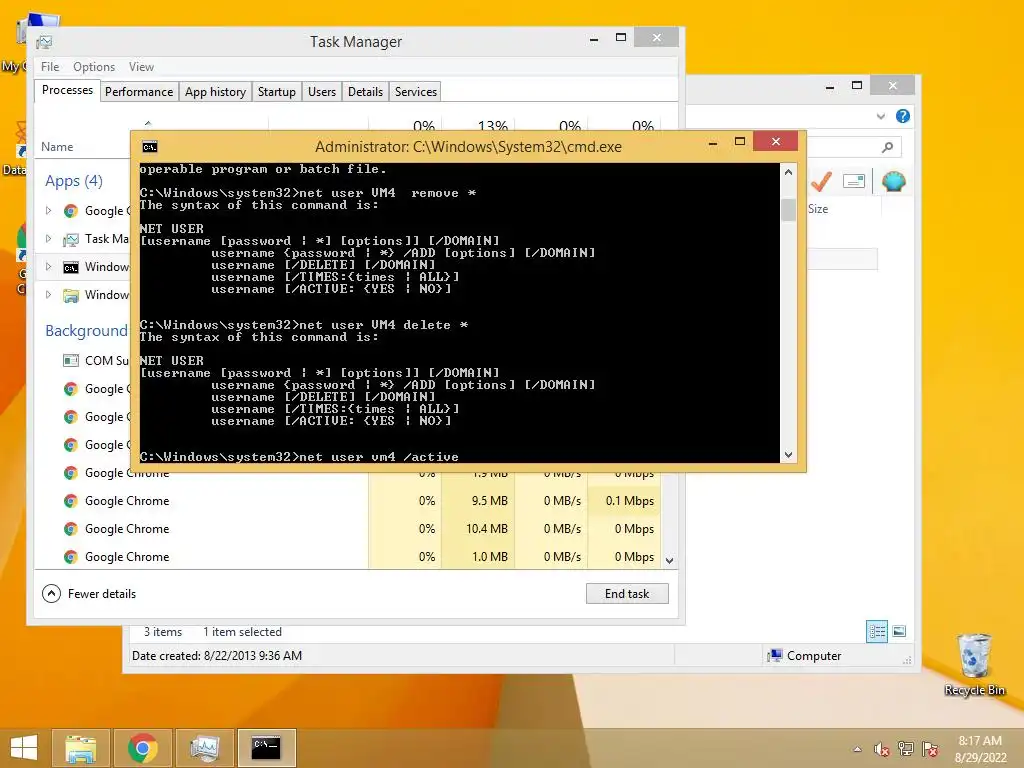Open the Recycle Bin desktop icon
Viewport: 1024px width, 768px height.
tap(974, 664)
